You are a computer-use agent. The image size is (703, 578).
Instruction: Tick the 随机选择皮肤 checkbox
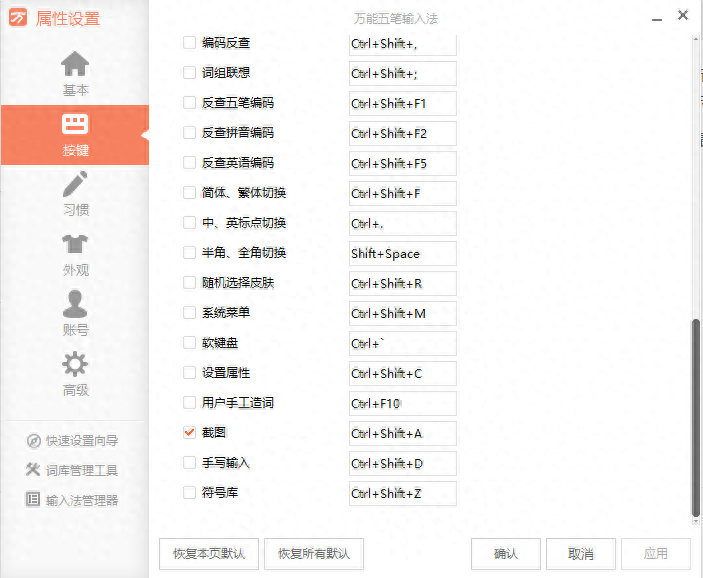pos(189,283)
